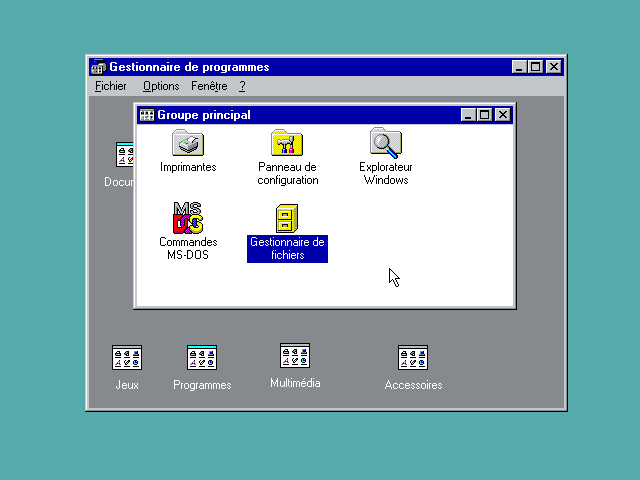The image size is (640, 480).
Task: Select the Explorateur Windows icon
Action: point(386,142)
